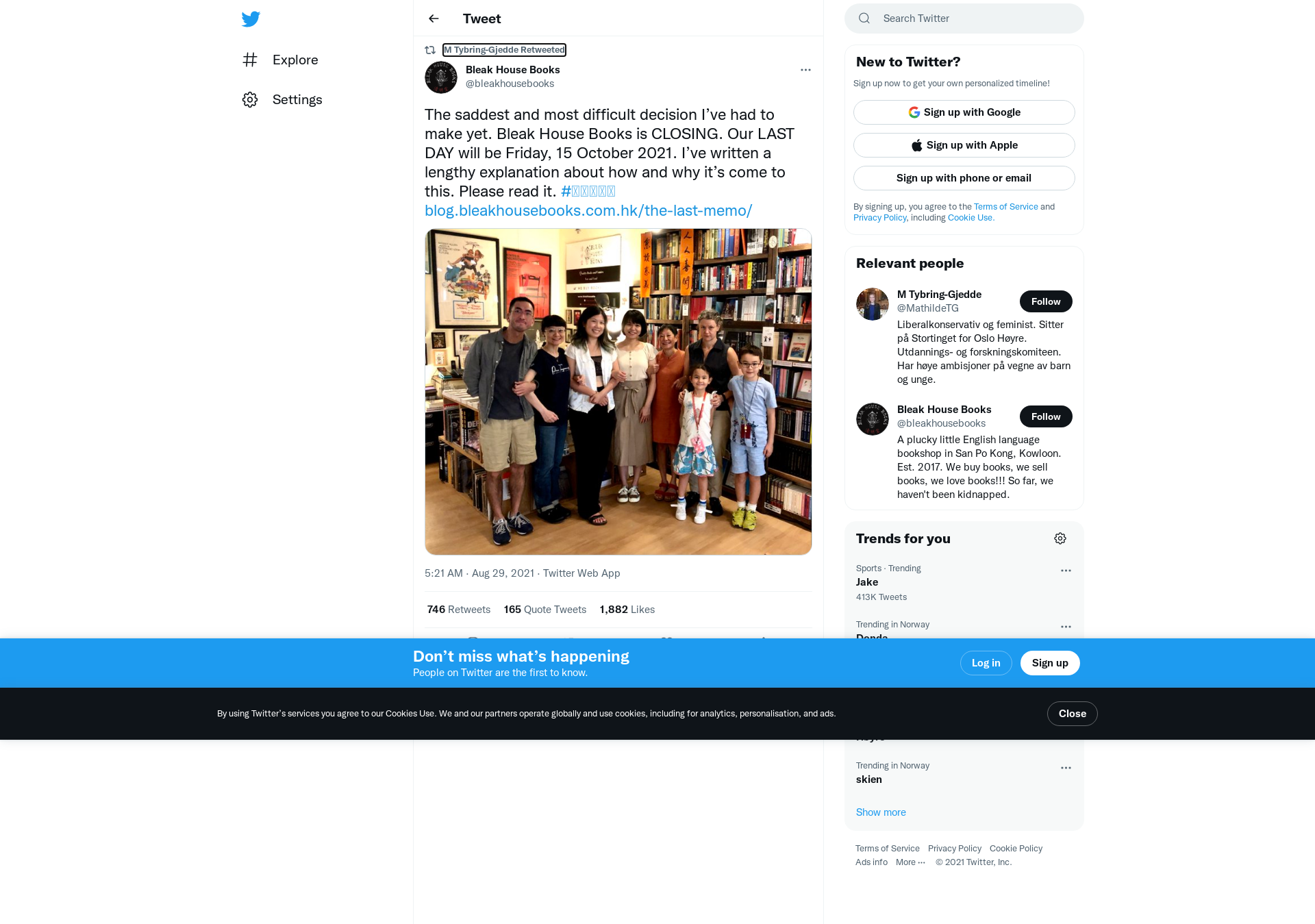This screenshot has width=1315, height=924.
Task: Open the Settings gear in sidebar
Action: pos(250,99)
